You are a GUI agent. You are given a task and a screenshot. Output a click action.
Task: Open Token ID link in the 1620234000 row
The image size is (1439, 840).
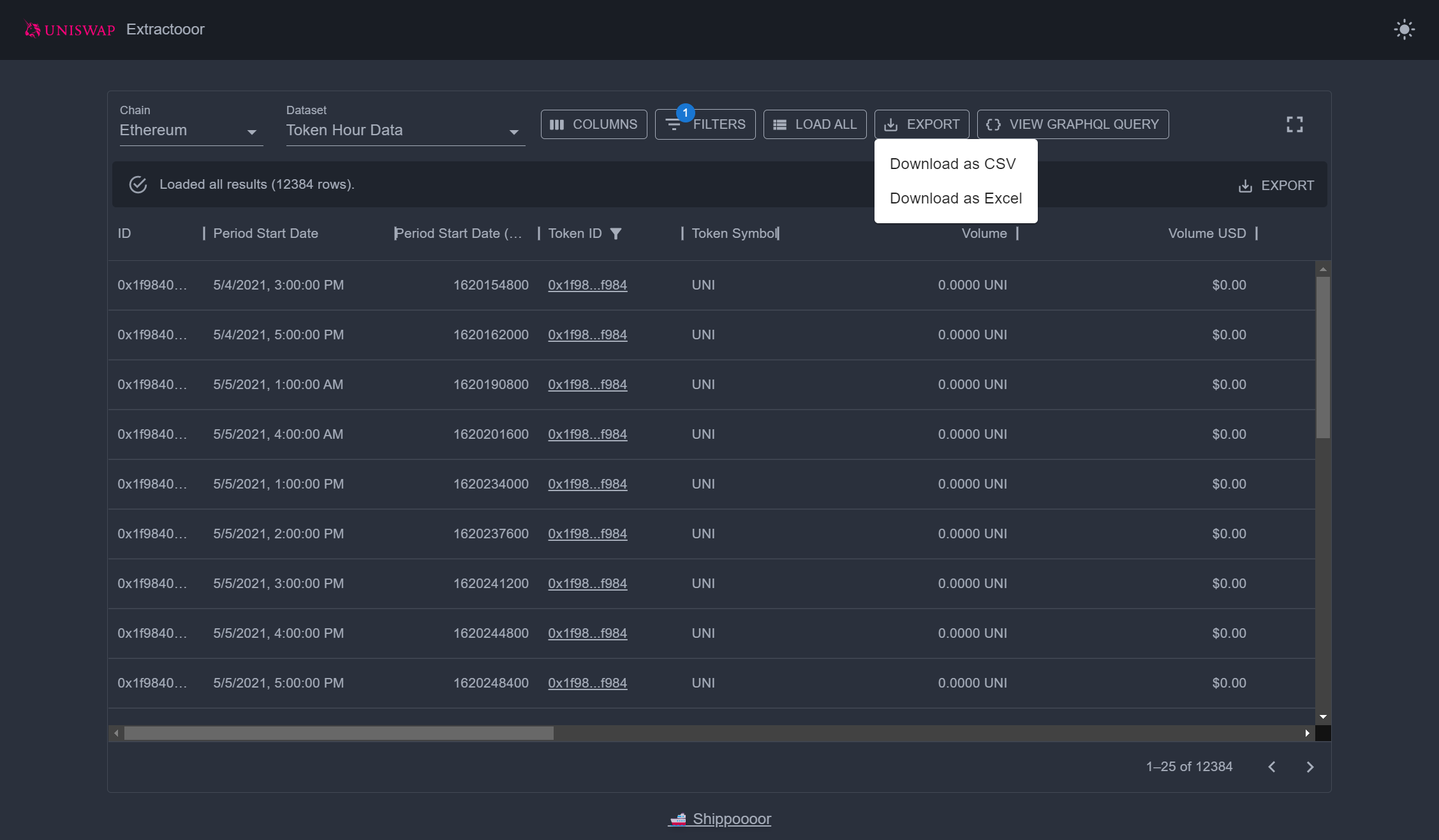[587, 484]
